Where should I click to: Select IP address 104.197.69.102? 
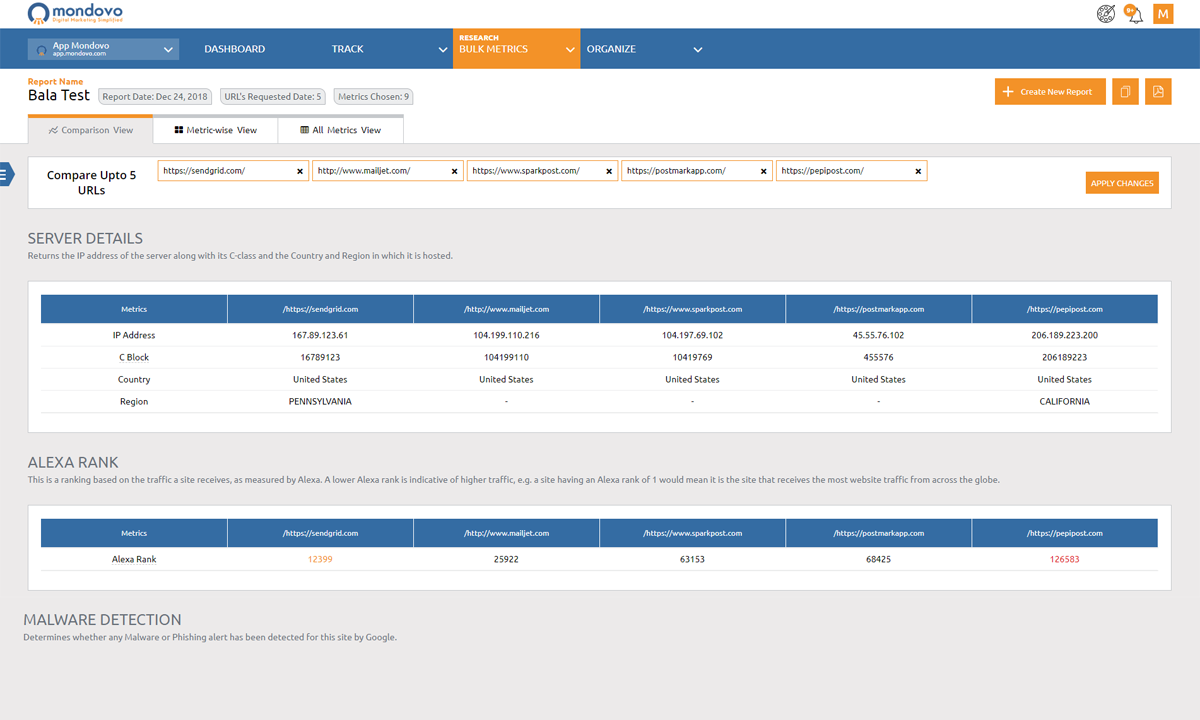pyautogui.click(x=692, y=335)
